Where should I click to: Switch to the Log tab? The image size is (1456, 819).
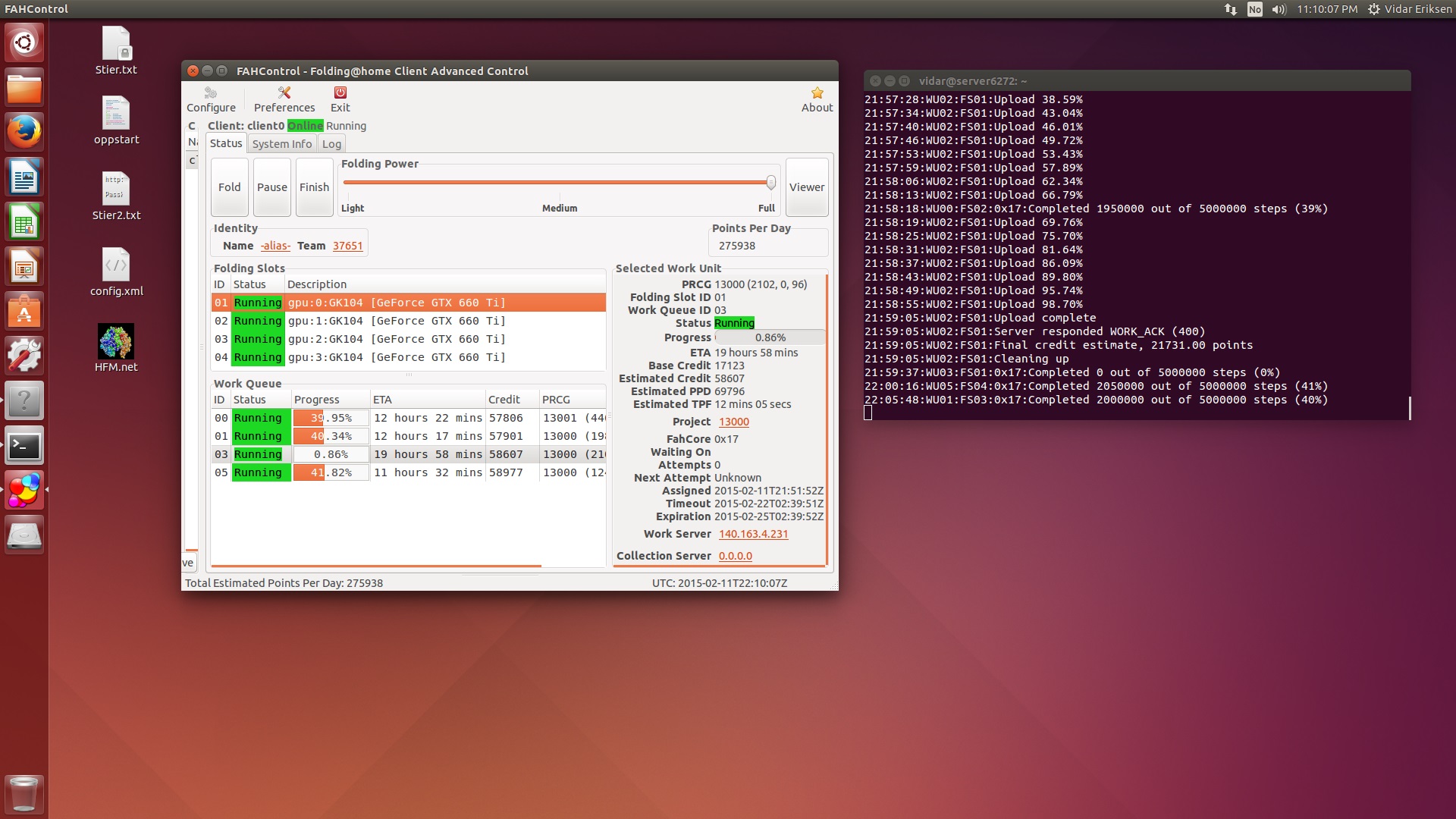pyautogui.click(x=331, y=144)
